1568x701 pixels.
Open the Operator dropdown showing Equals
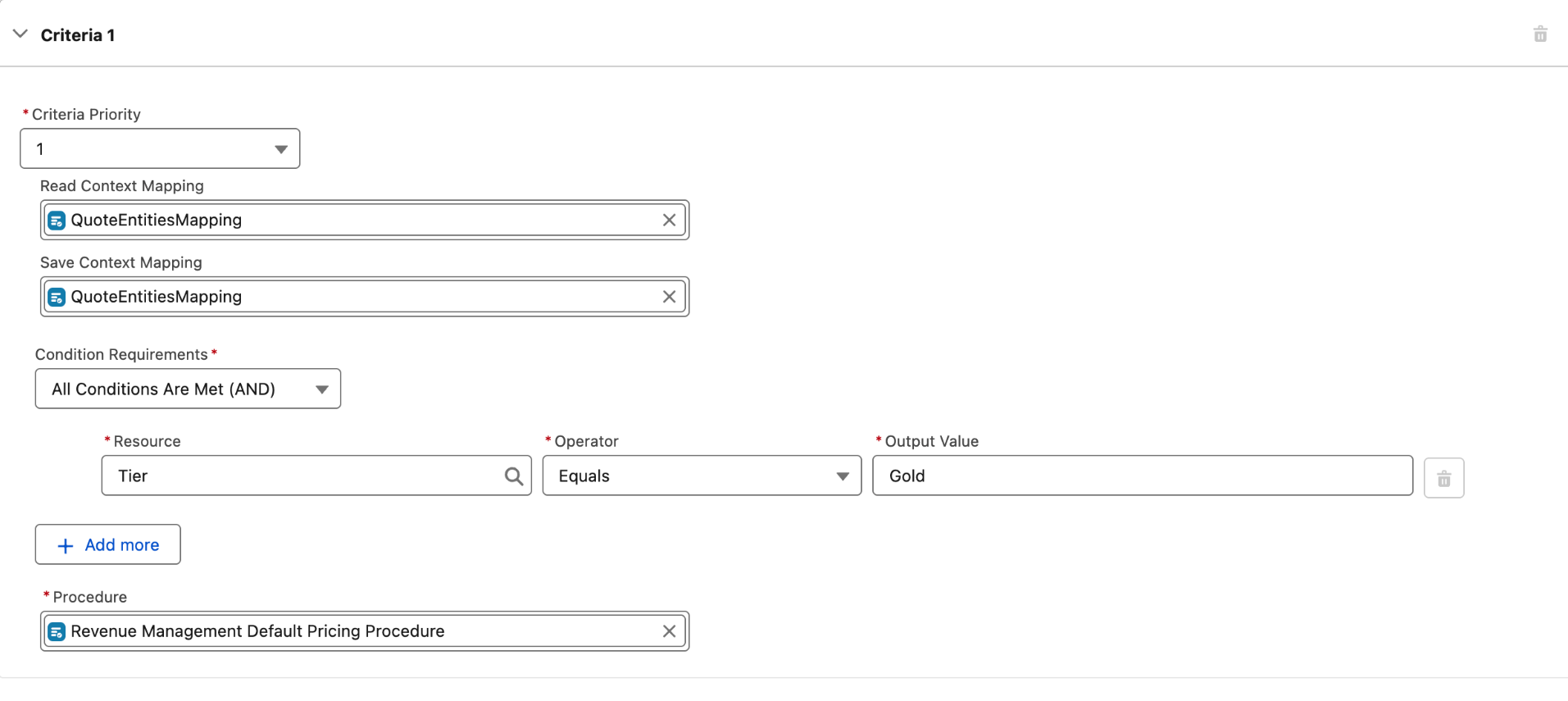[702, 476]
